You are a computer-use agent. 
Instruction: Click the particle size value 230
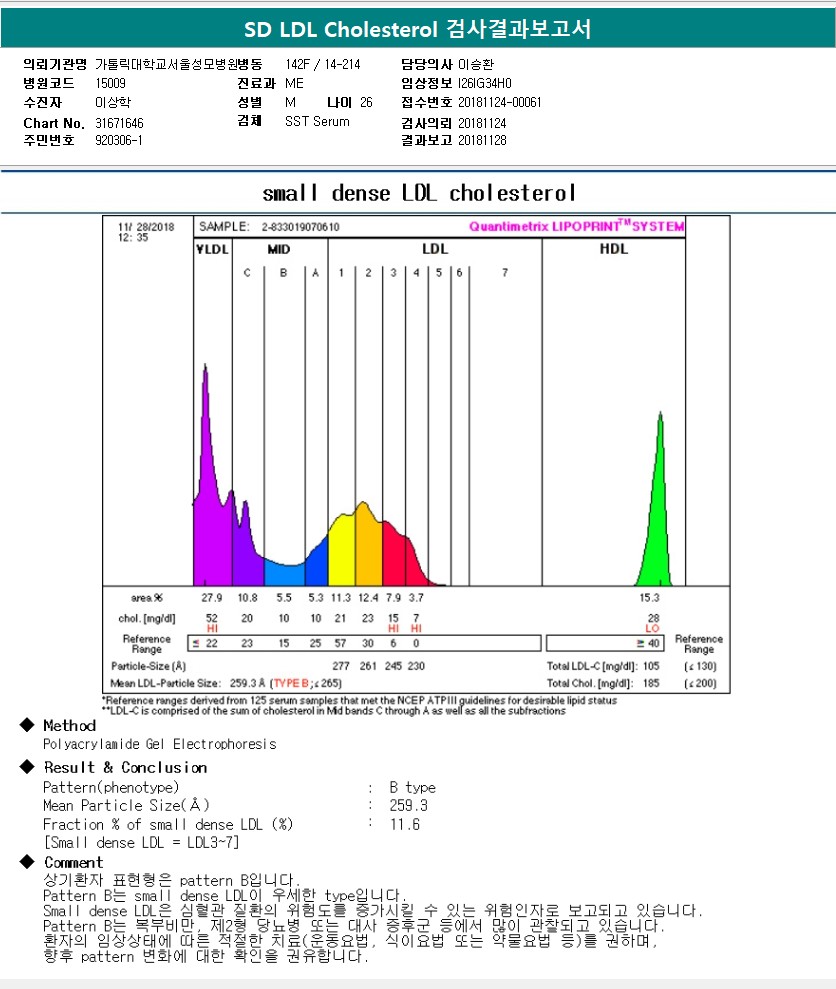click(x=416, y=666)
